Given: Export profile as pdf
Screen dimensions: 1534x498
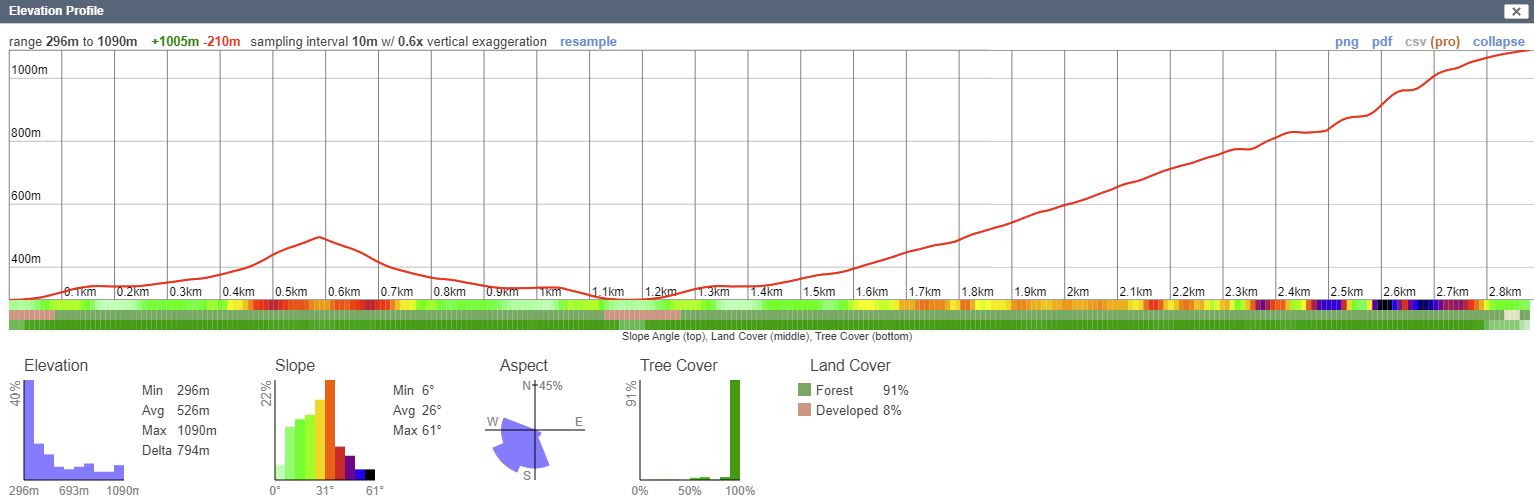Looking at the screenshot, I should click(x=1382, y=42).
